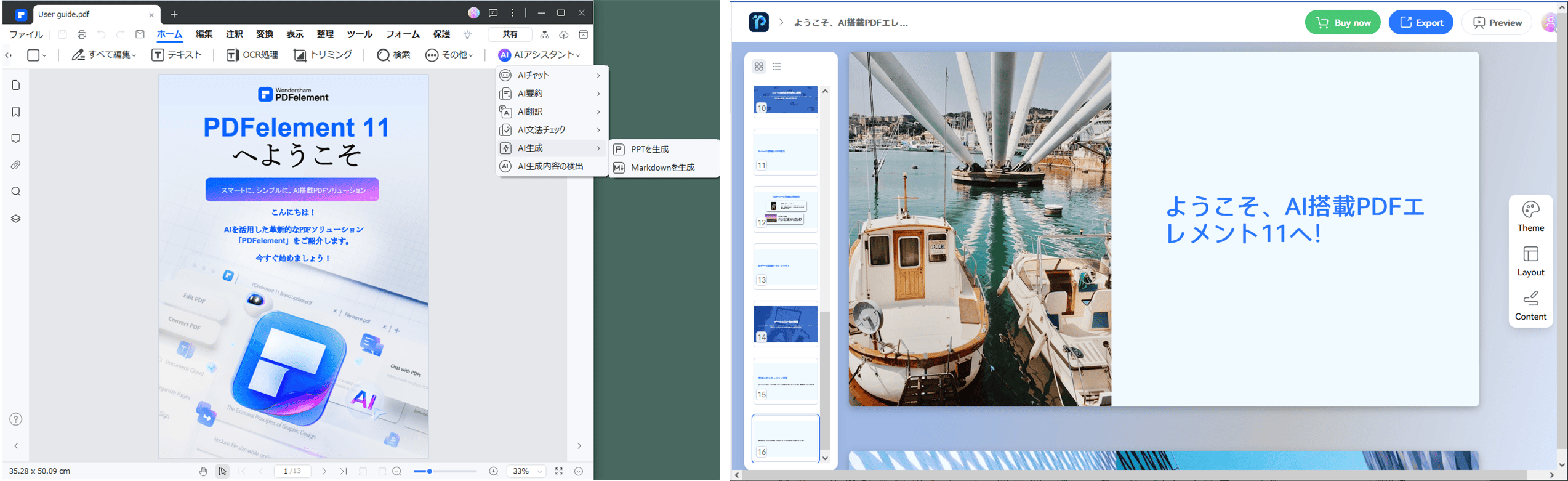
Task: Switch to the 保護 tab
Action: [442, 34]
